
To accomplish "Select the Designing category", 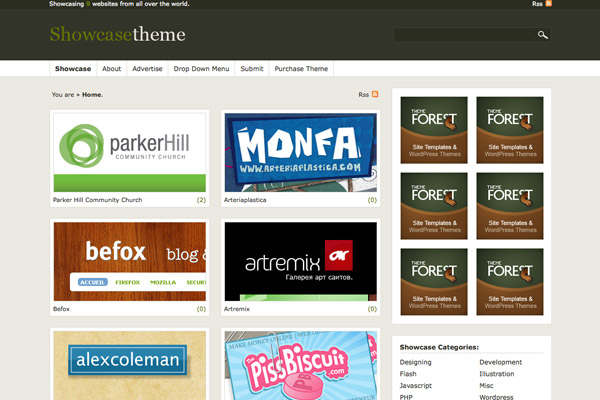I will [416, 362].
